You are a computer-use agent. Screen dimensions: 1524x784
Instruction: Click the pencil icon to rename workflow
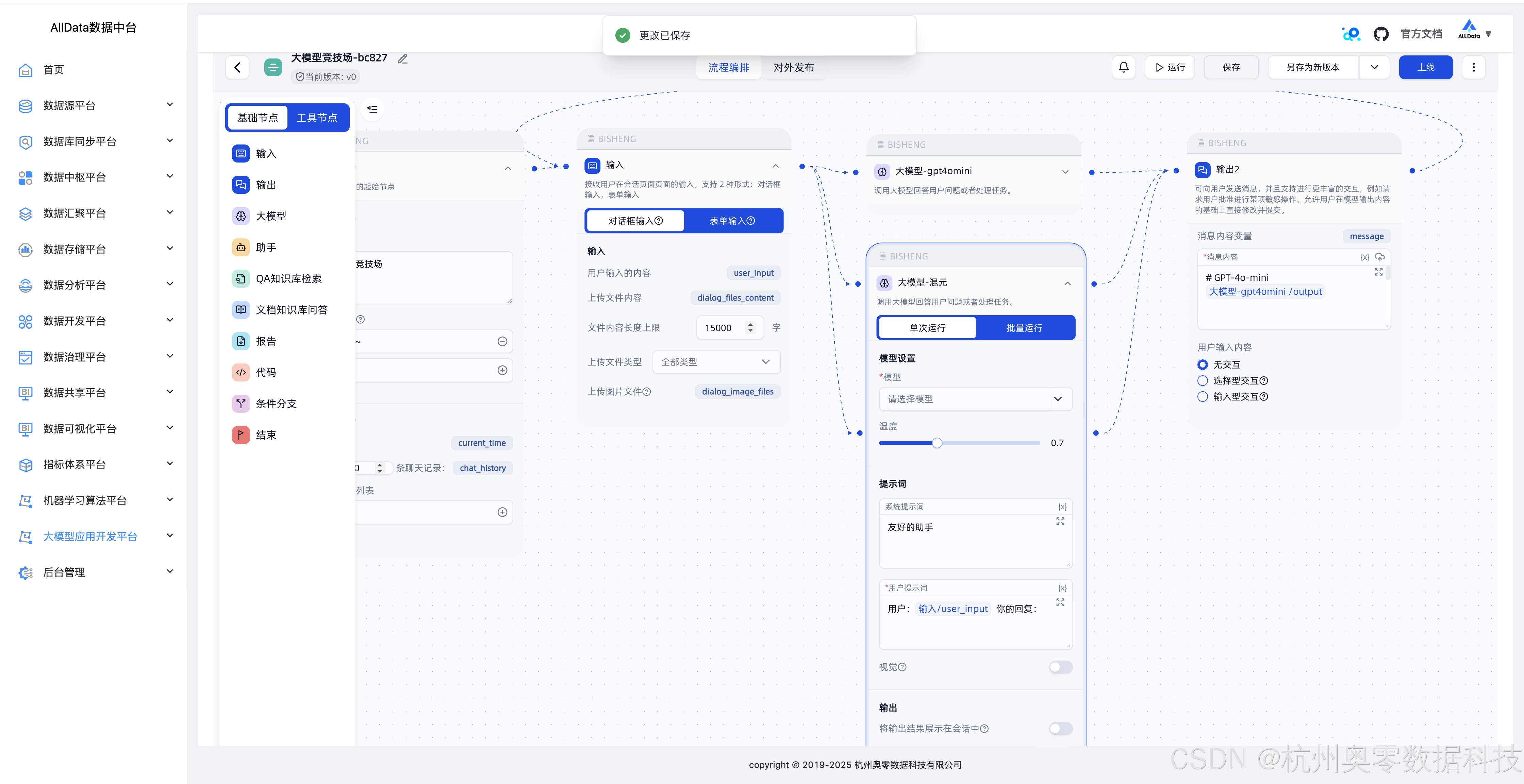(403, 58)
